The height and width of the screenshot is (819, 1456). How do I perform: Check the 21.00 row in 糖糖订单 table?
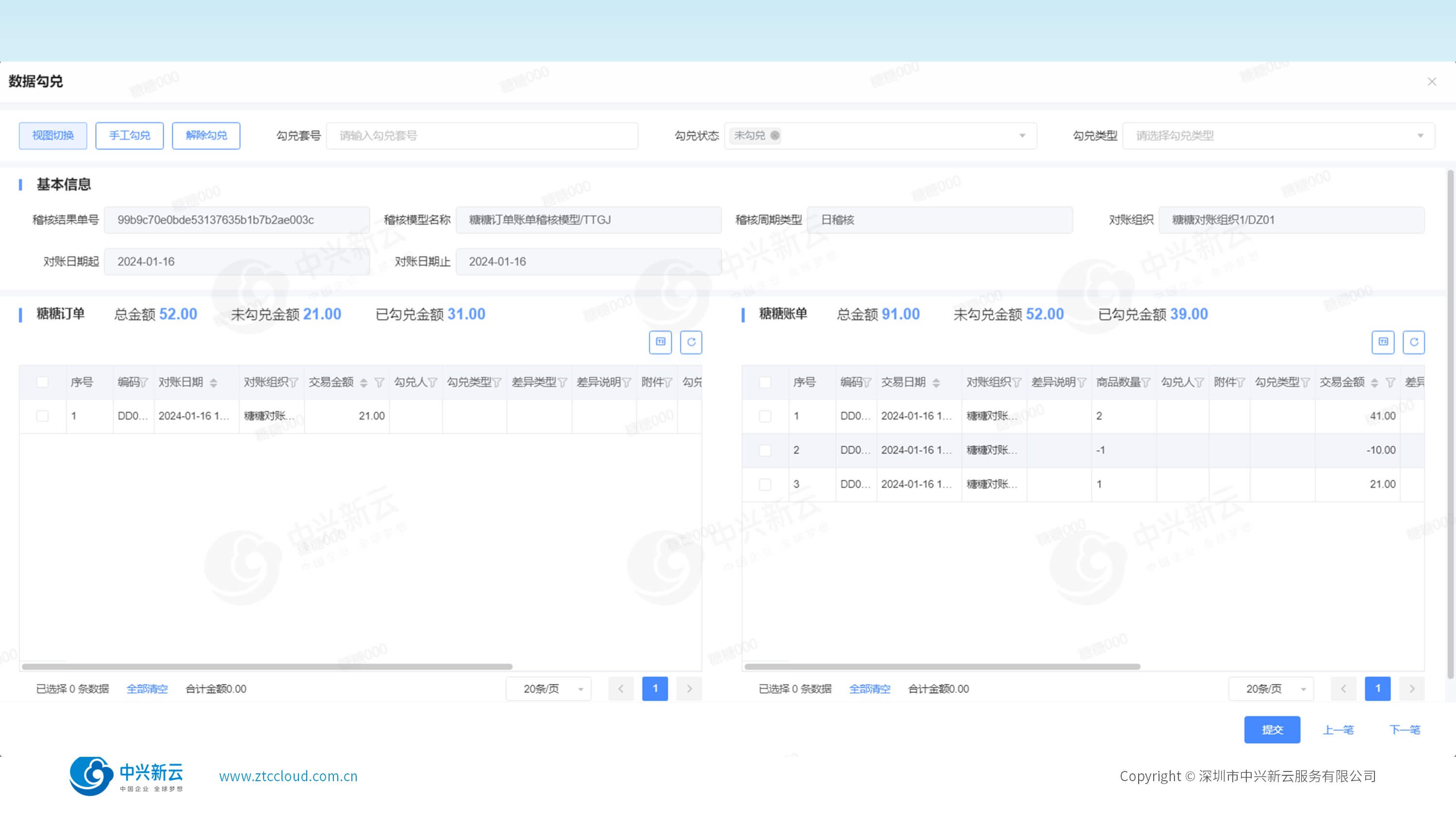[42, 416]
